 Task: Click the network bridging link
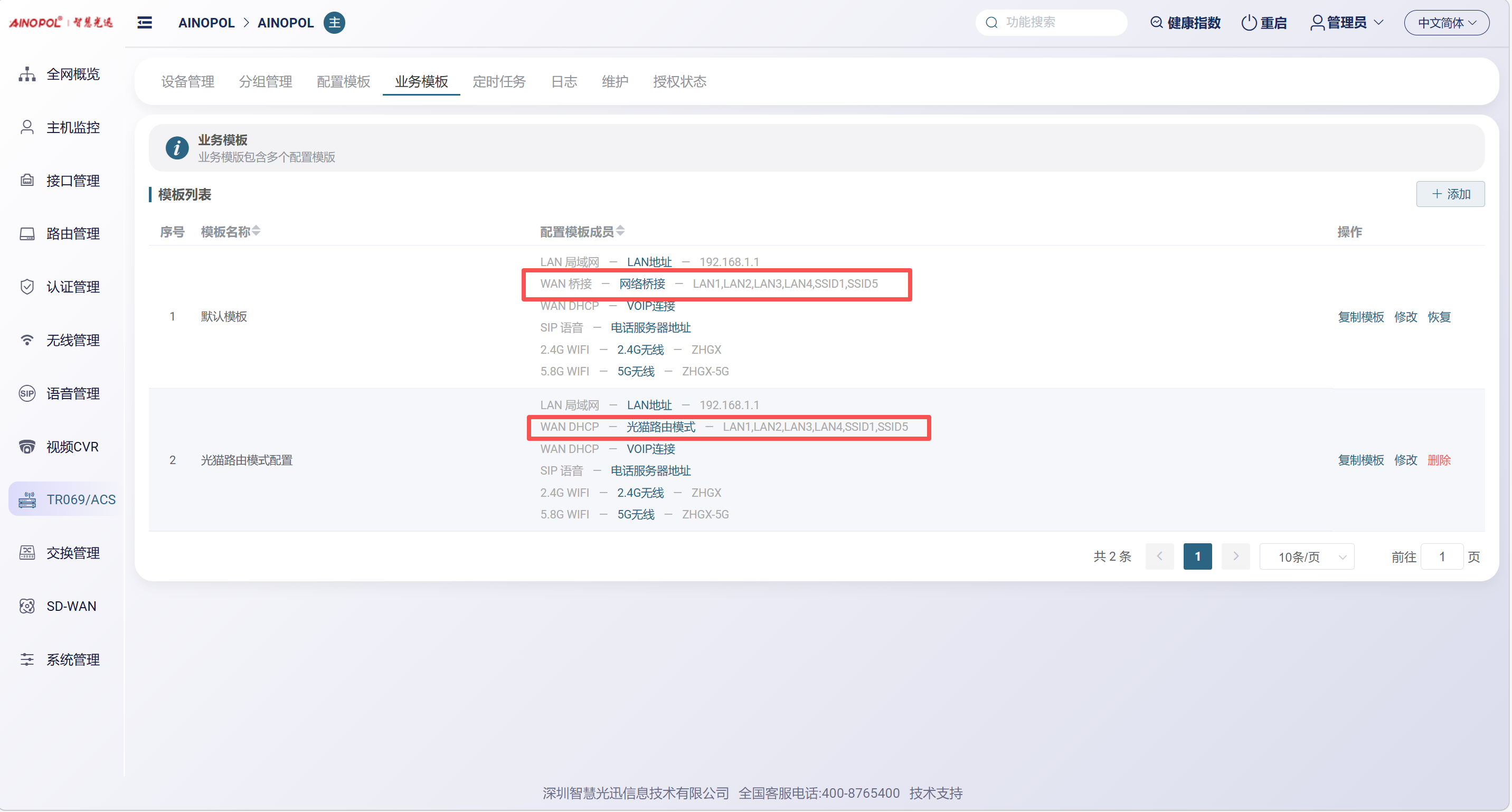(642, 284)
